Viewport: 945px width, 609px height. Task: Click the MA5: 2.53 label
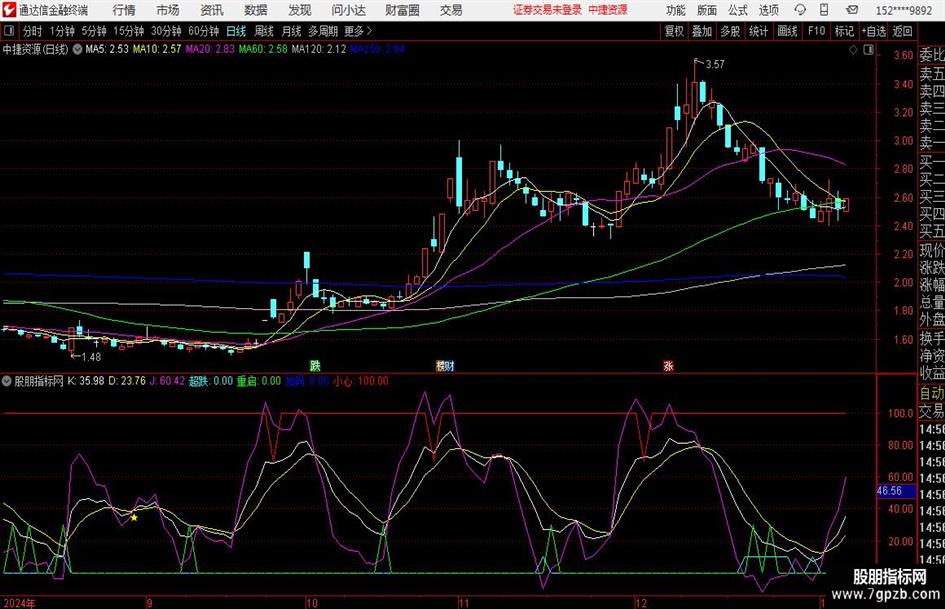coord(107,49)
